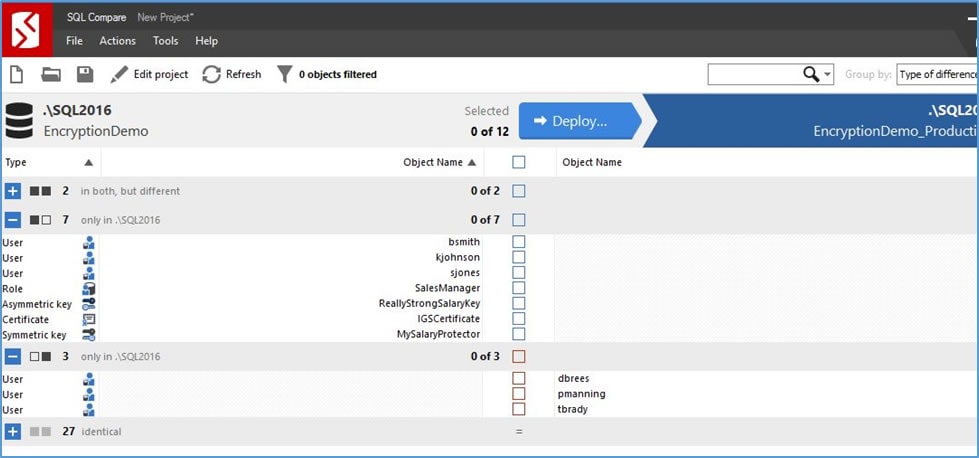The image size is (979, 458).
Task: Click the Certificate icon for IGSCertificate
Action: (x=89, y=319)
